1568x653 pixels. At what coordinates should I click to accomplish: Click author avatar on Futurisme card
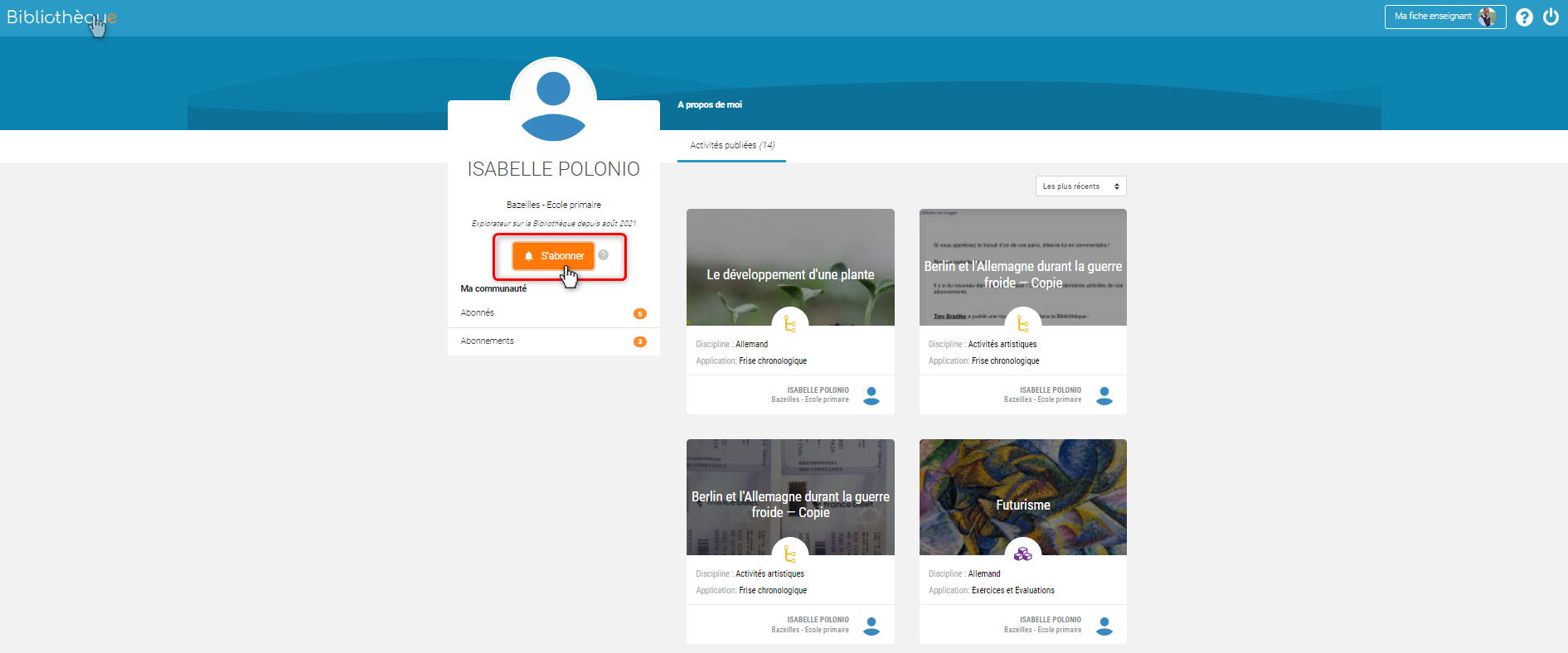(1104, 626)
